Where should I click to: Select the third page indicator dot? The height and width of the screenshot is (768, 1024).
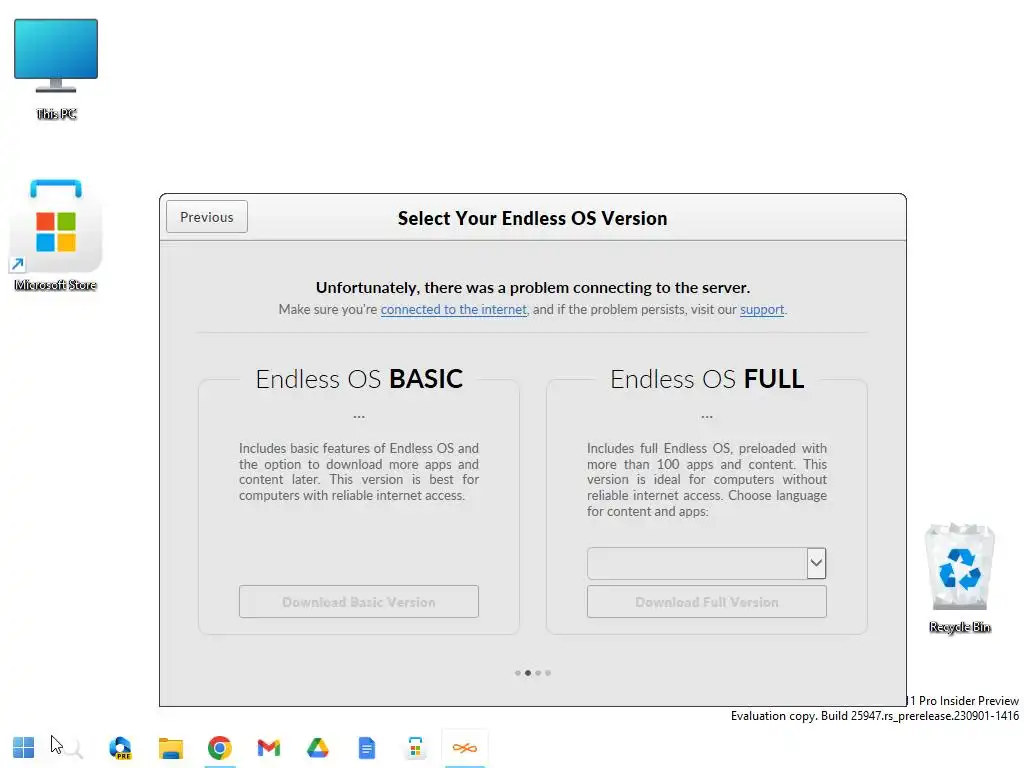pyautogui.click(x=538, y=673)
